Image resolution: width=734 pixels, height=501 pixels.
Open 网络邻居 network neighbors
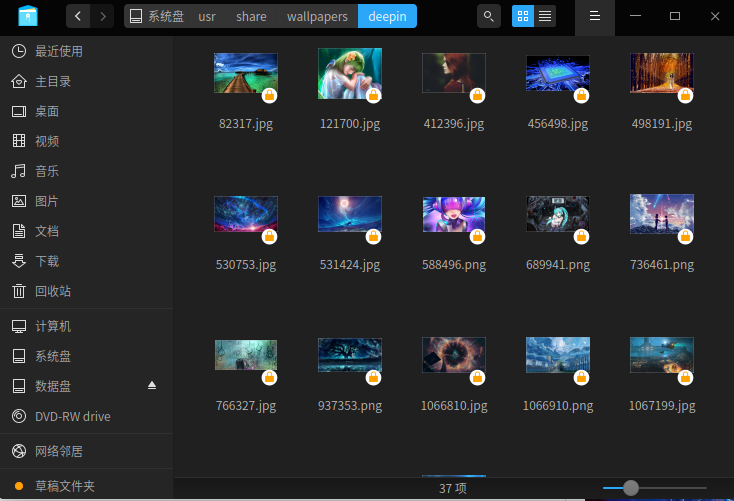point(87,451)
